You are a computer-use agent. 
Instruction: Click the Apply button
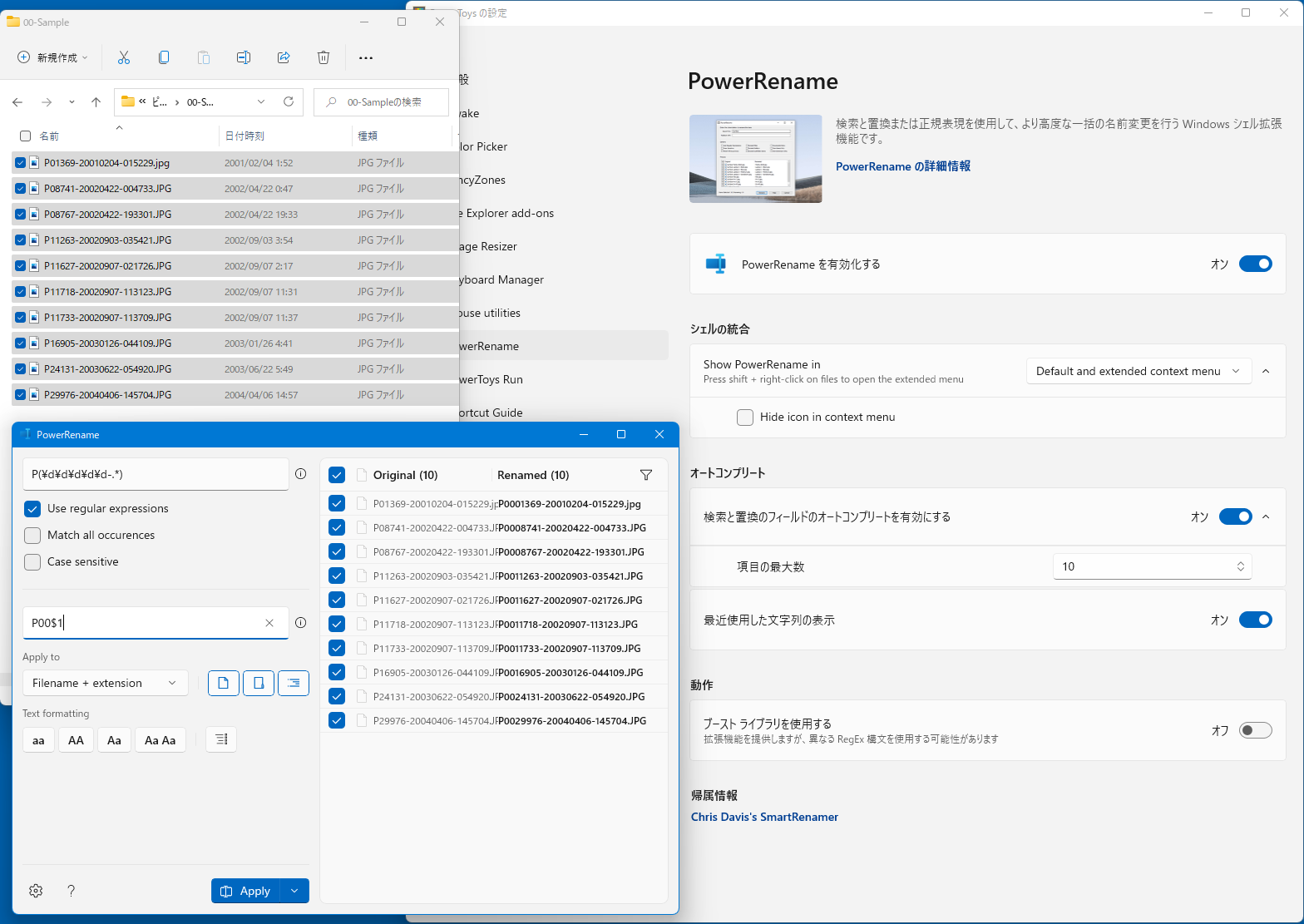point(246,891)
